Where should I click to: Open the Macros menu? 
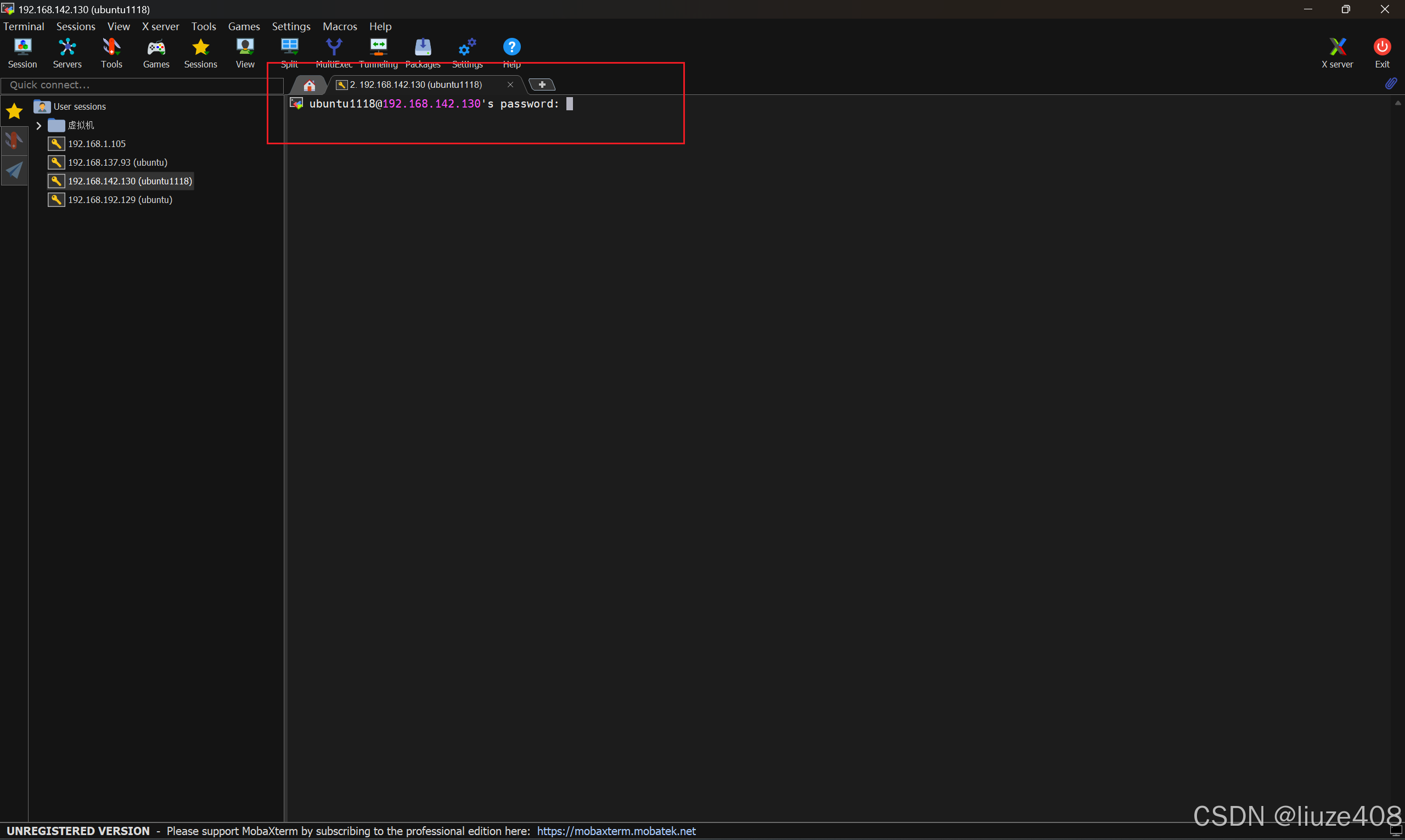340,26
